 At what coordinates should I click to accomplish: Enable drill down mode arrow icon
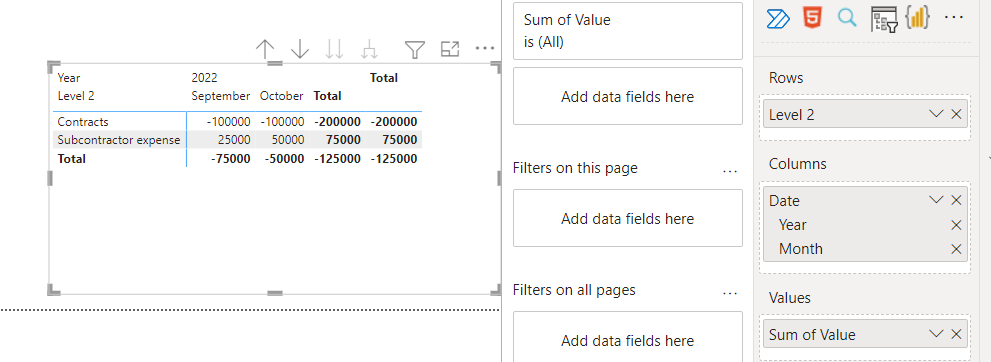pos(300,50)
